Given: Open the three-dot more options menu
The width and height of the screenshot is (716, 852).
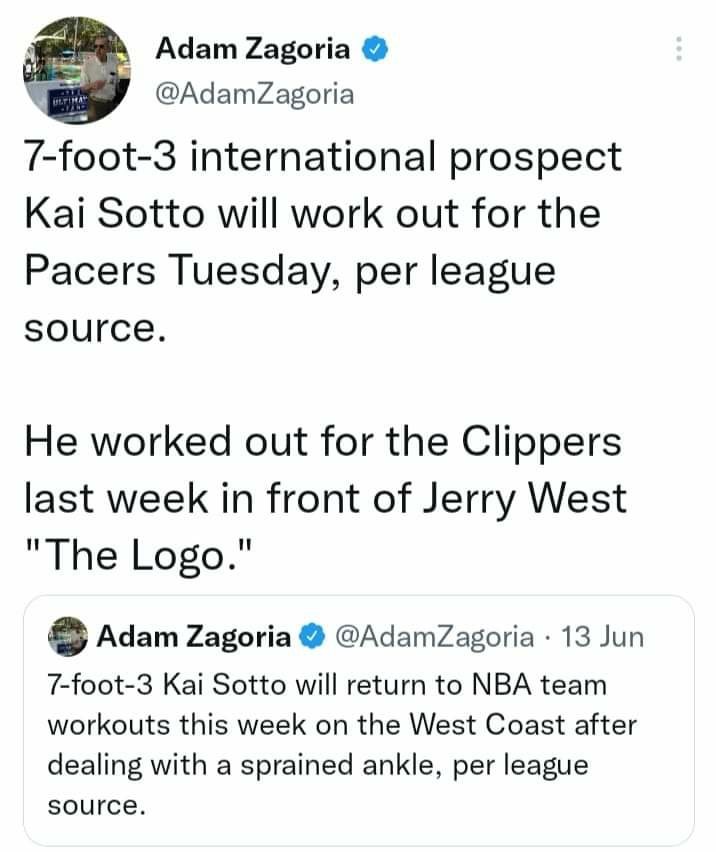Looking at the screenshot, I should click(x=679, y=49).
